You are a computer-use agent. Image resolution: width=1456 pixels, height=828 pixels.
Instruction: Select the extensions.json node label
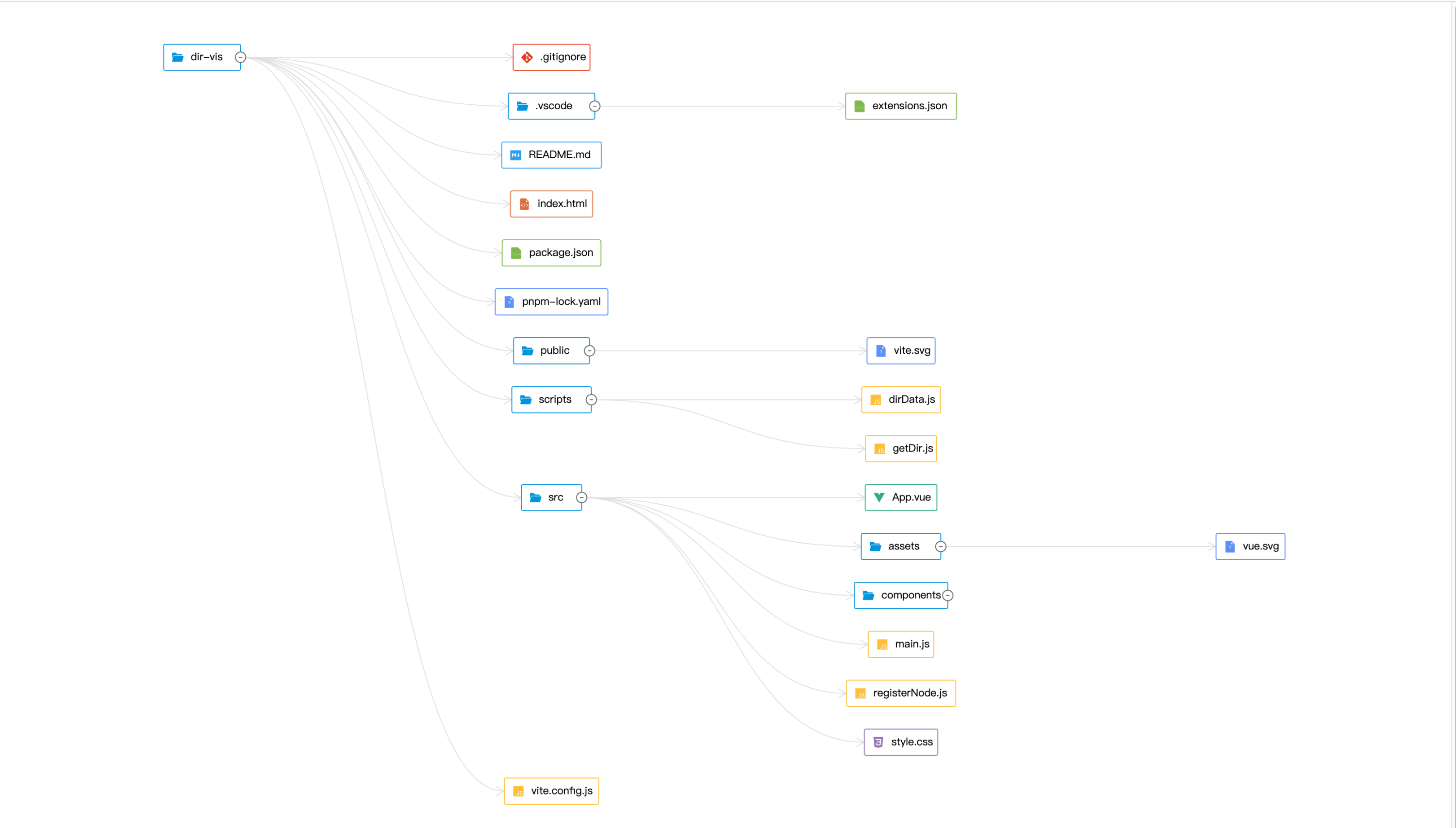point(910,106)
